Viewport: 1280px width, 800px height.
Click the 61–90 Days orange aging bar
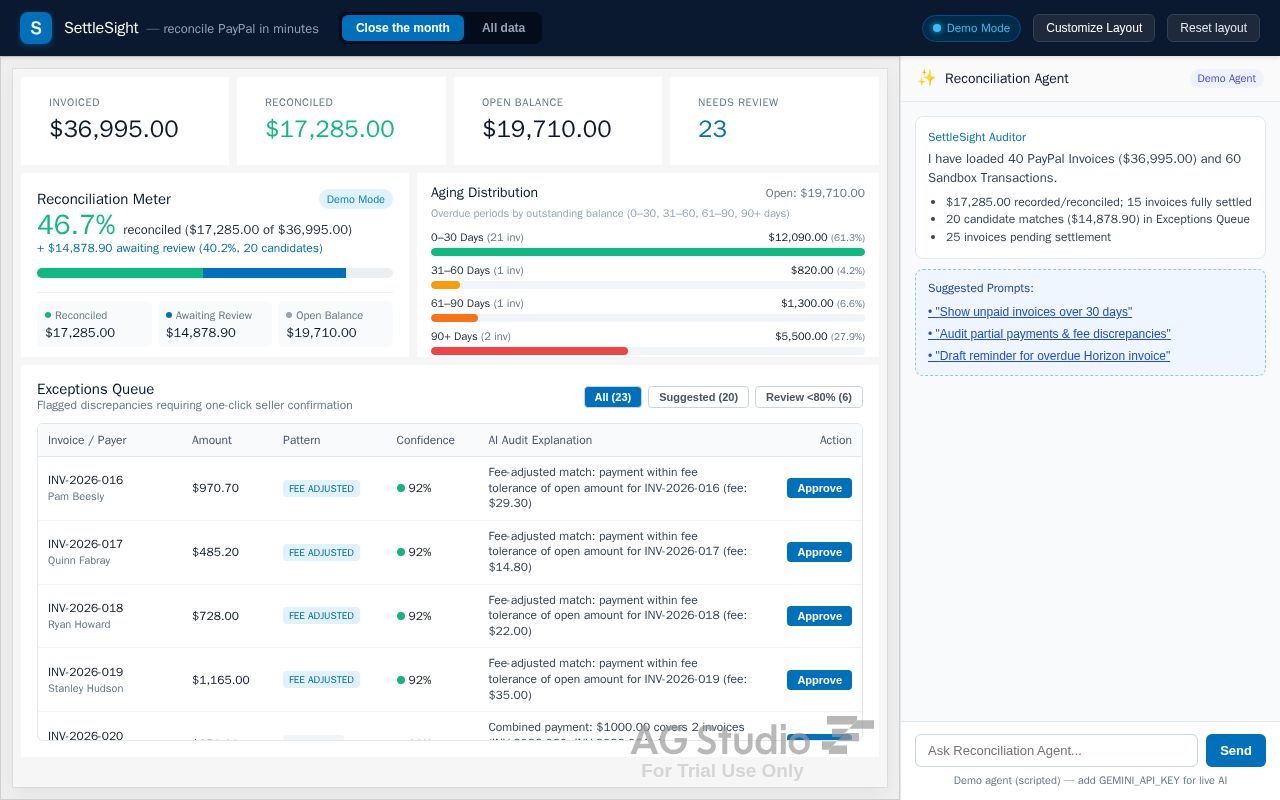(454, 318)
